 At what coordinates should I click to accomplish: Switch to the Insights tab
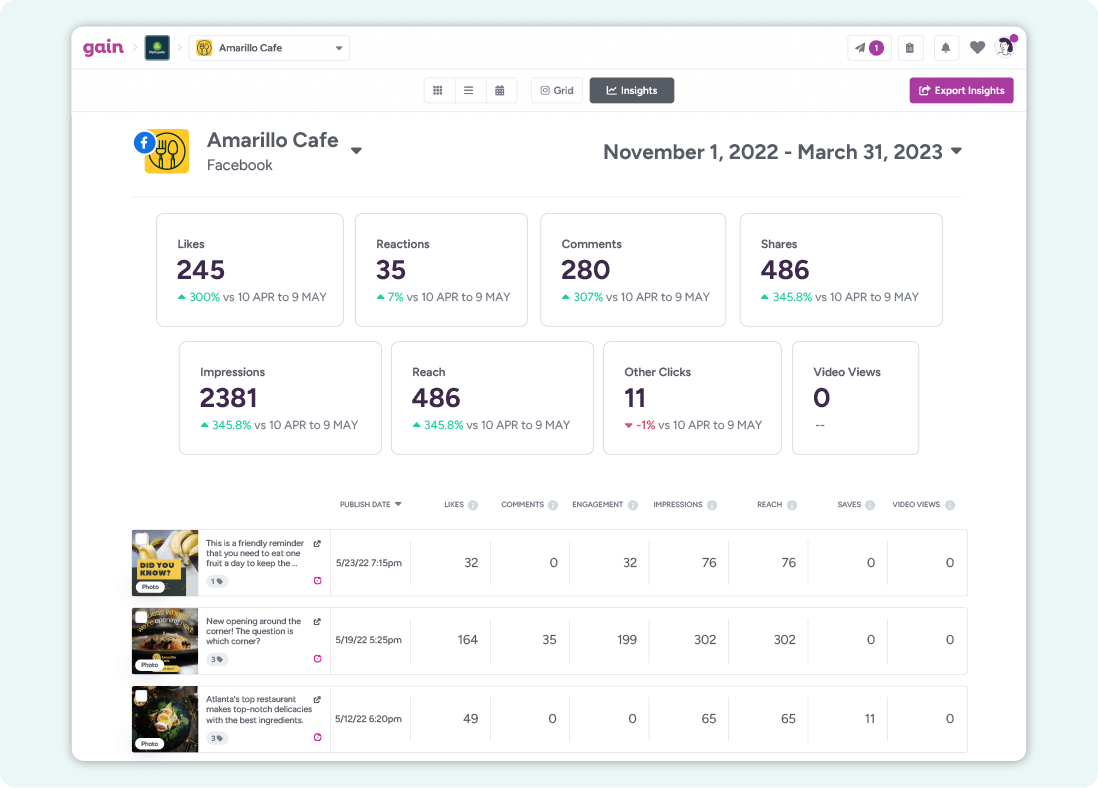coord(631,90)
